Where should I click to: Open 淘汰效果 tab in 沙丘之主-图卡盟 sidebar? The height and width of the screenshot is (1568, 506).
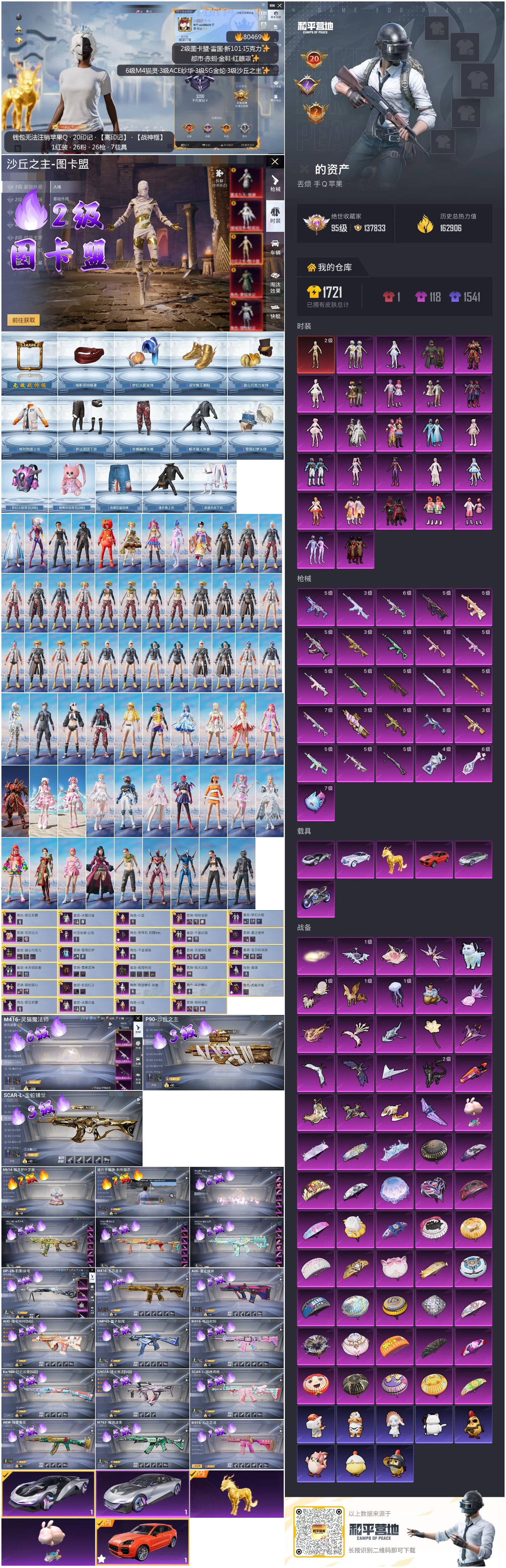tap(275, 283)
